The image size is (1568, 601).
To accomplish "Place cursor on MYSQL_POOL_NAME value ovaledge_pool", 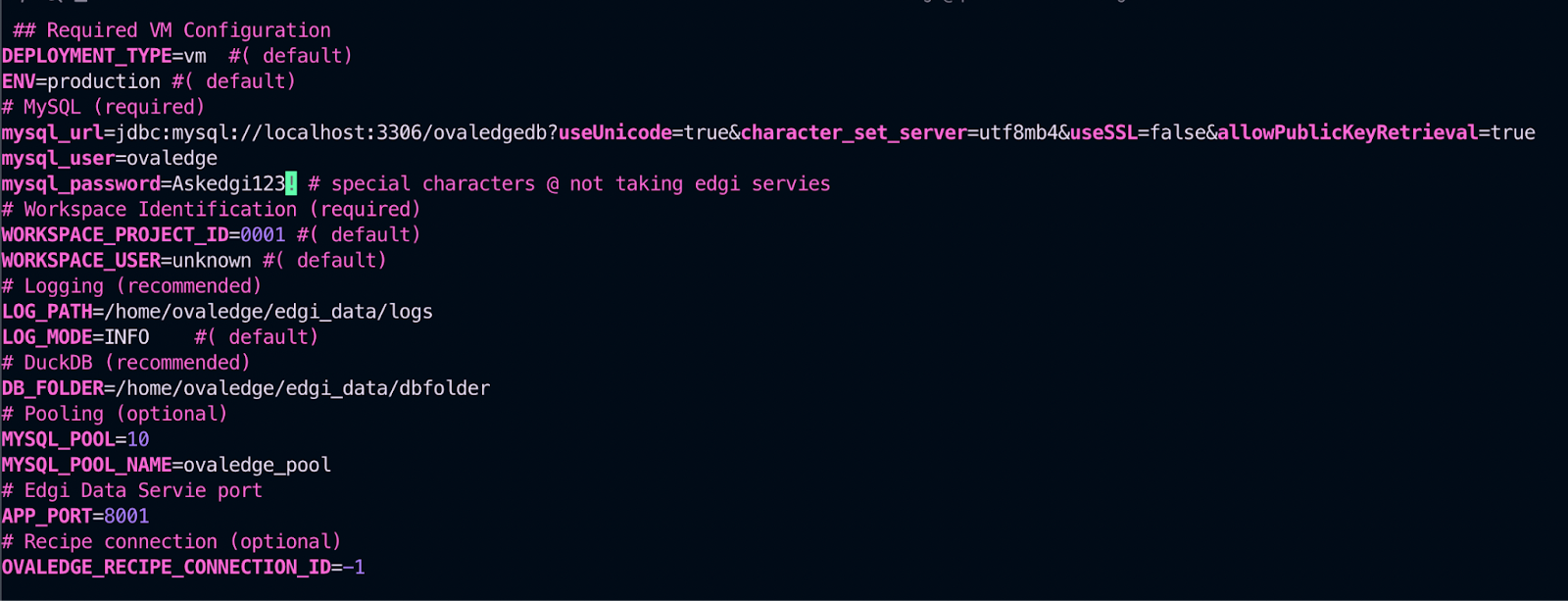I will click(x=257, y=465).
